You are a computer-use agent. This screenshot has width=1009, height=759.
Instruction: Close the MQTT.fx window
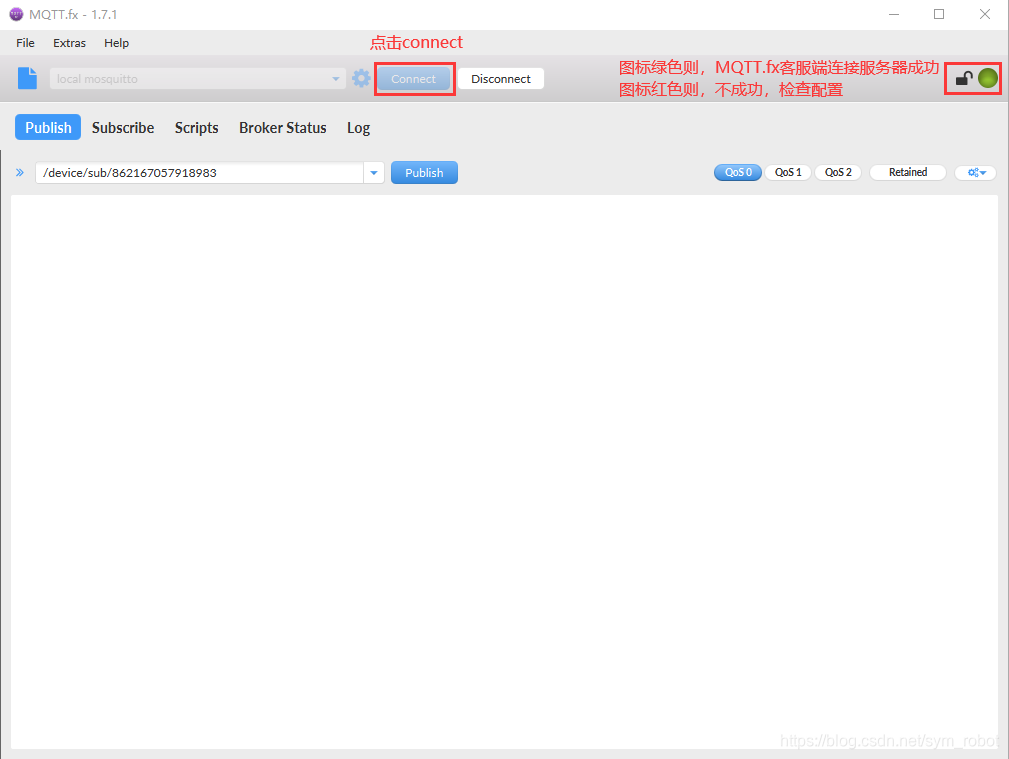(985, 14)
